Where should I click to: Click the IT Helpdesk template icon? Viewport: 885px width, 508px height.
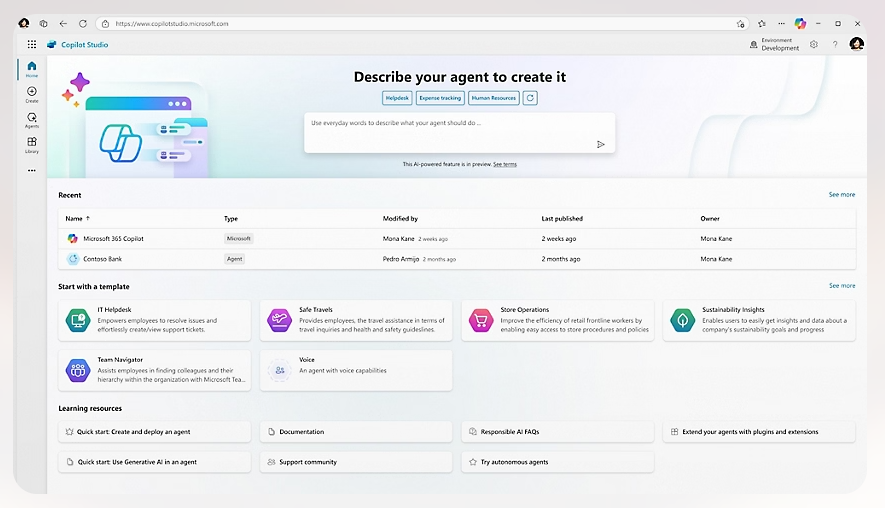pyautogui.click(x=78, y=320)
